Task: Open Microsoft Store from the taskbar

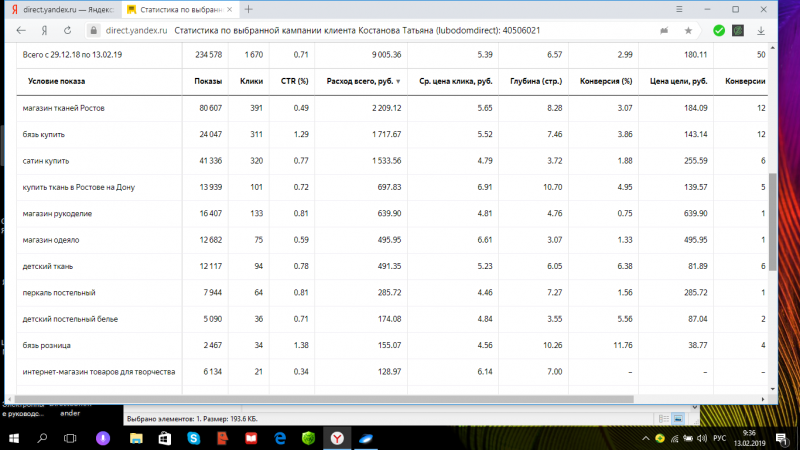Action: coord(165,438)
